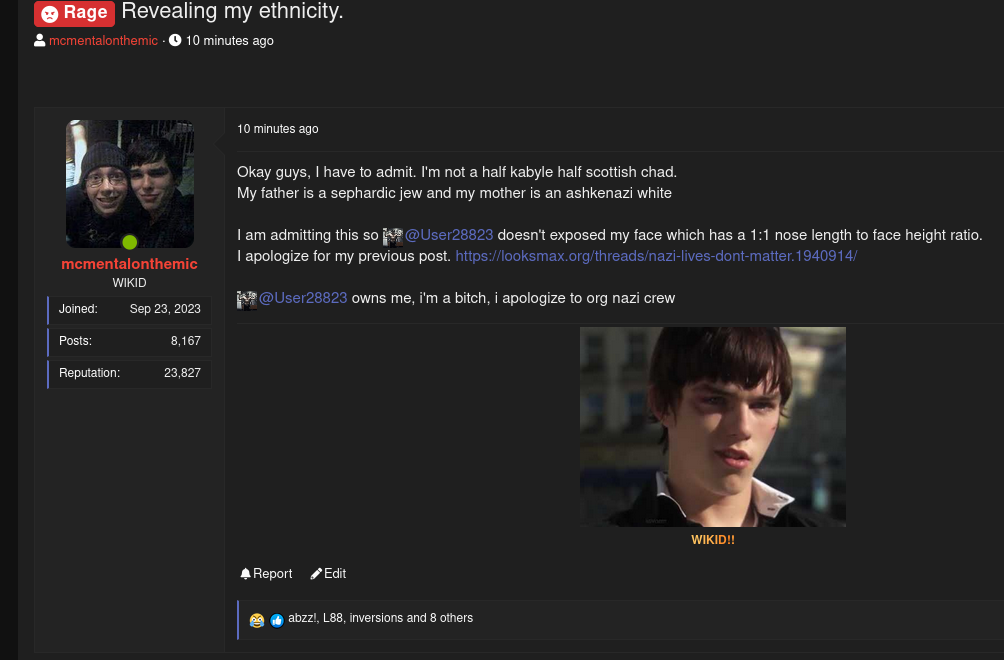Click the signature image in the post
The height and width of the screenshot is (660, 1004).
pos(713,427)
